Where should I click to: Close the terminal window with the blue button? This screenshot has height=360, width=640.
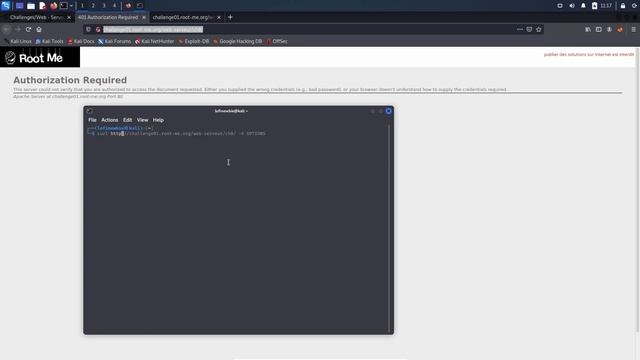[x=389, y=111]
